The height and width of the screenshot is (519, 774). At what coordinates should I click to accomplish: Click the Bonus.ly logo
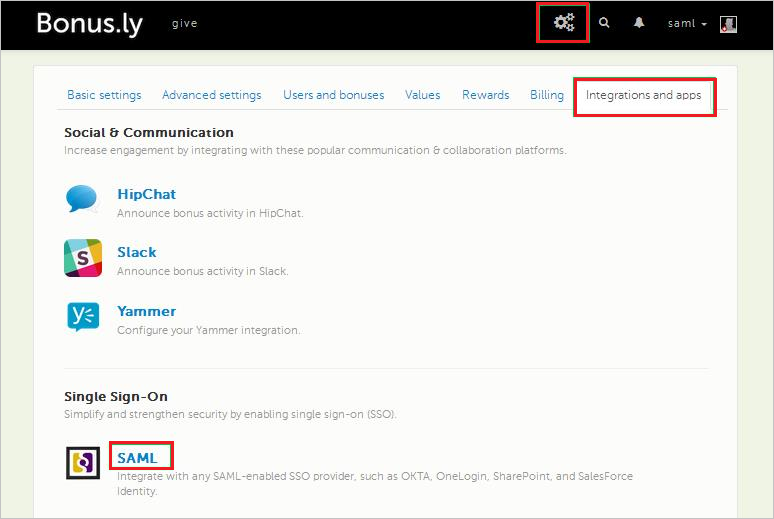90,24
